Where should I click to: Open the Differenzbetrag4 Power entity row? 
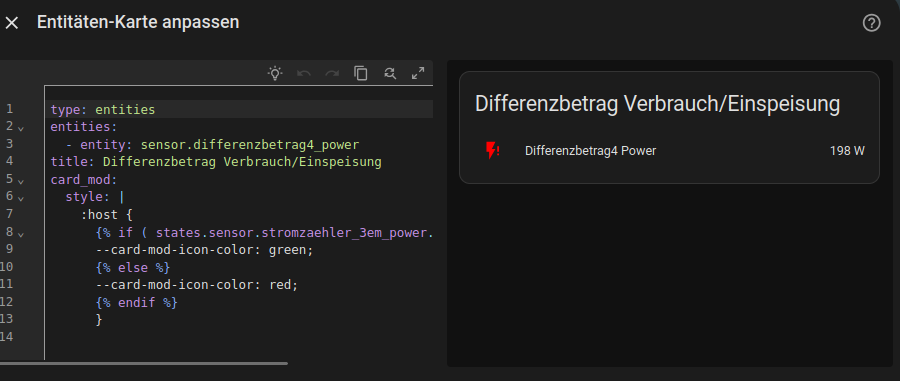click(669, 151)
